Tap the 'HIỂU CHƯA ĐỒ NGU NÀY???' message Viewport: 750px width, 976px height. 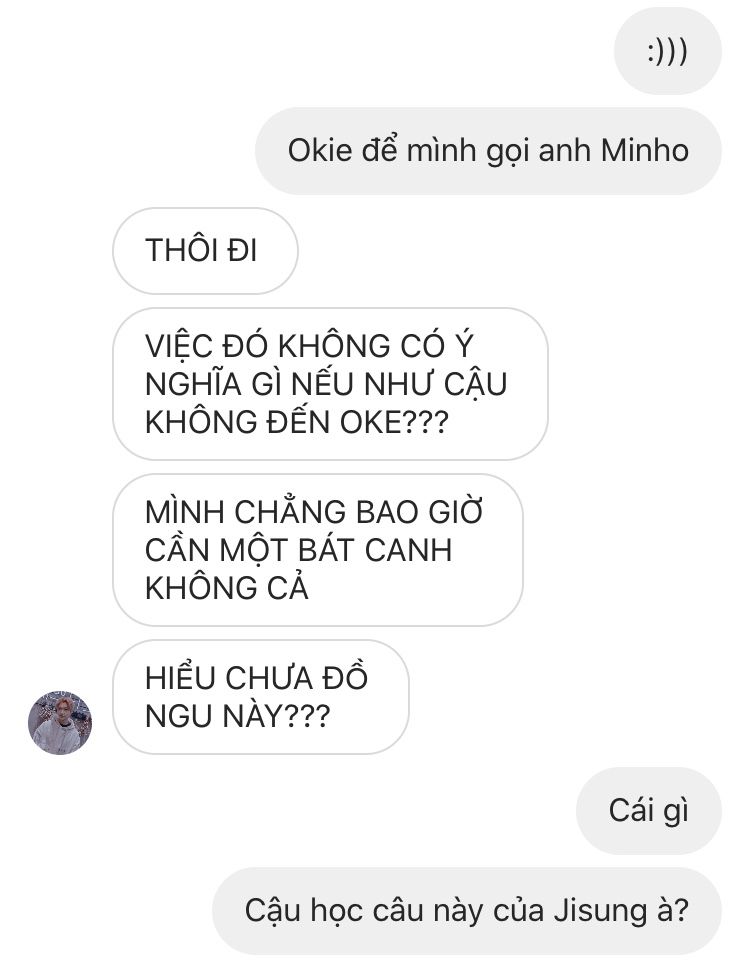pyautogui.click(x=260, y=697)
